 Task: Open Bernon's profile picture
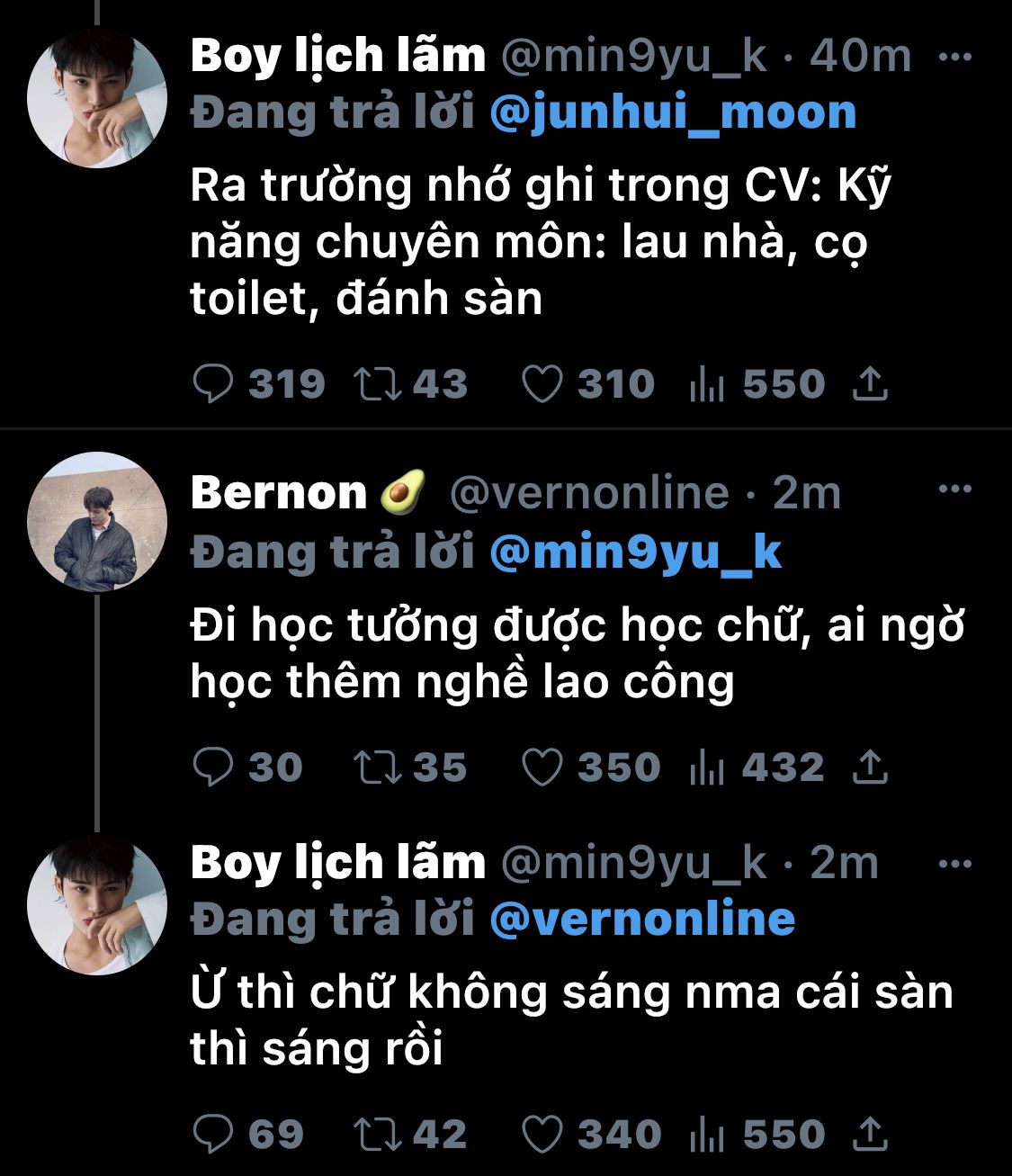[97, 522]
